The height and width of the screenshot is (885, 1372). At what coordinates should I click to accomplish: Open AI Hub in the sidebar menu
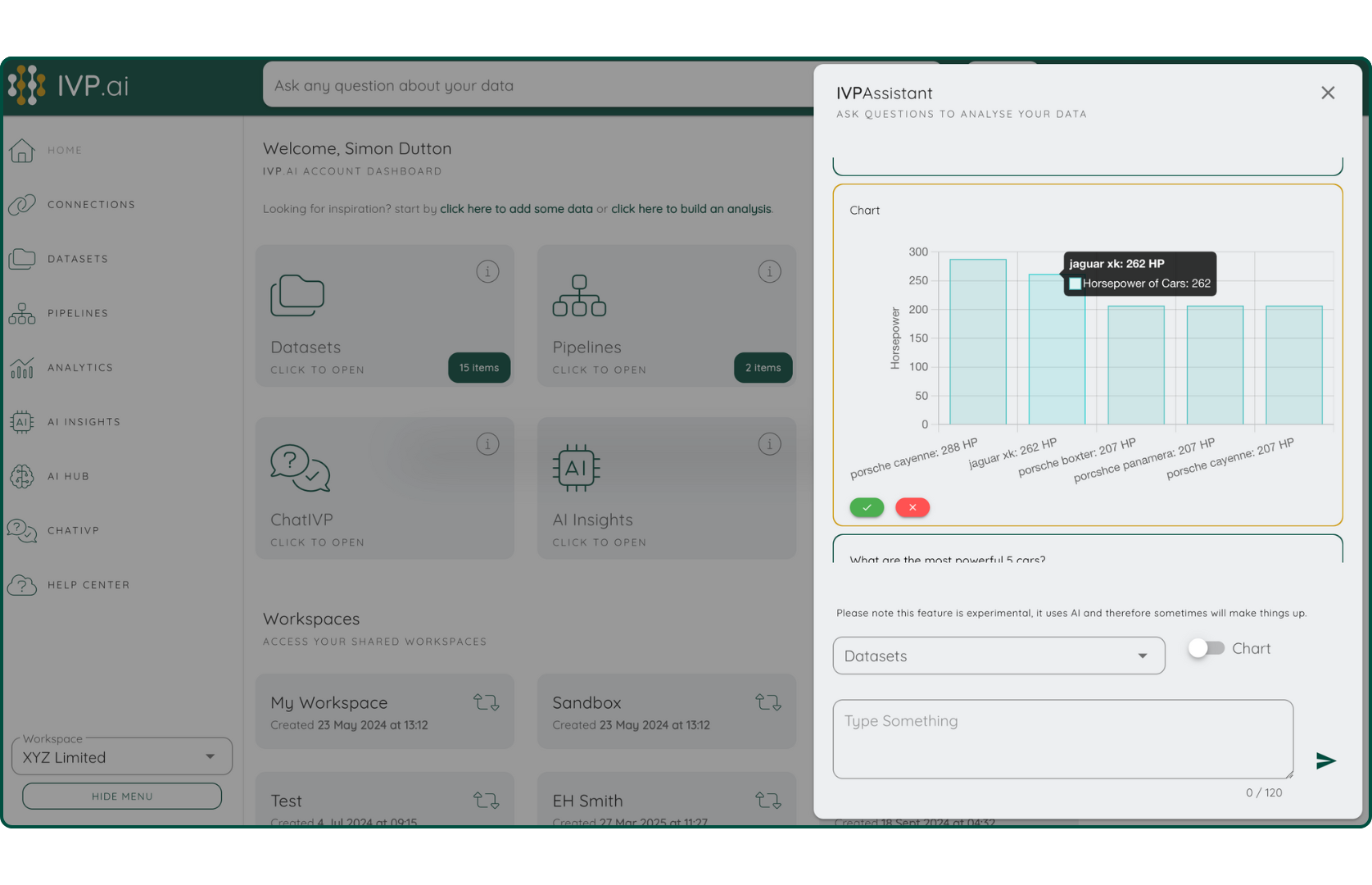coord(68,476)
